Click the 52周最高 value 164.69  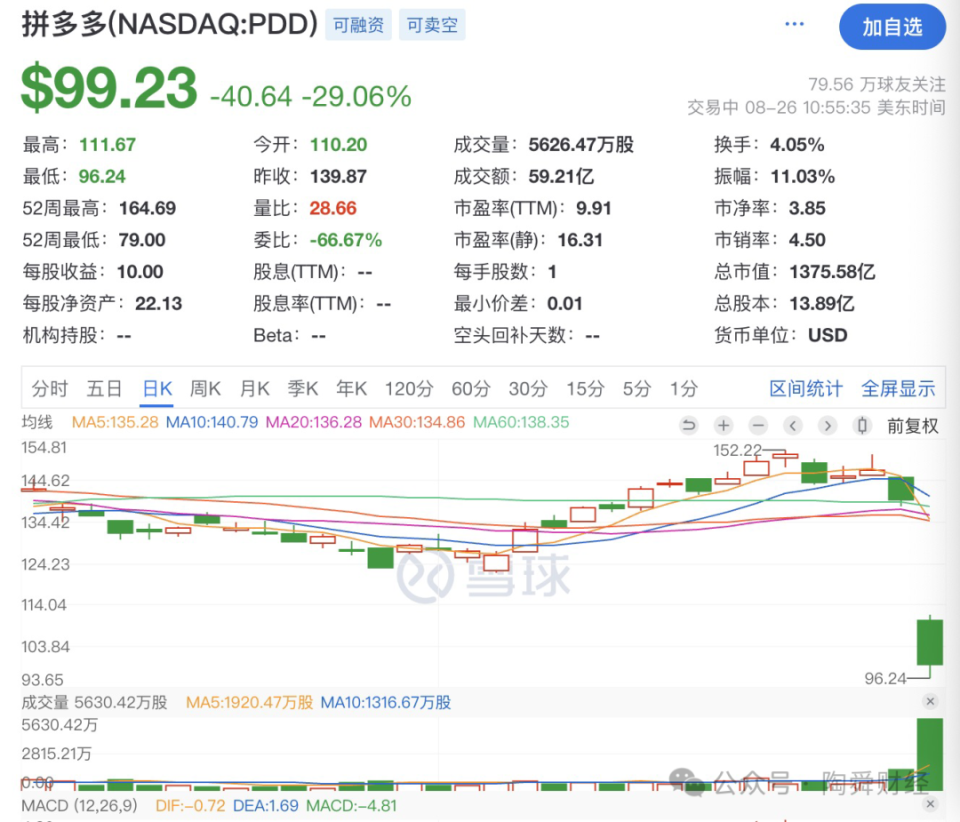[x=148, y=208]
